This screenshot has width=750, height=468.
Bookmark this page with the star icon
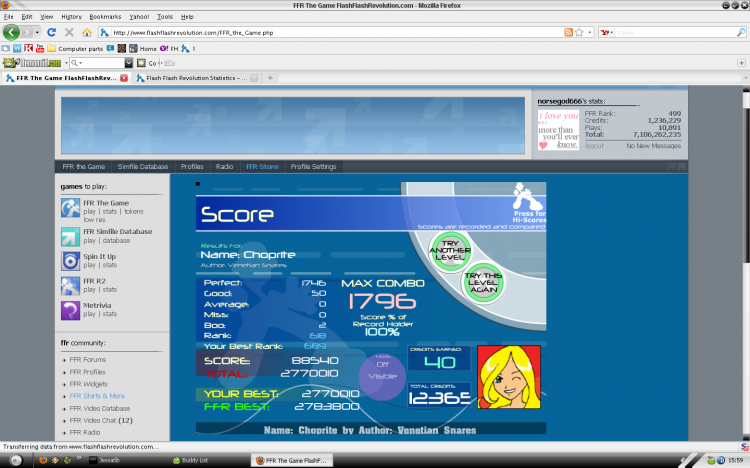(x=579, y=33)
